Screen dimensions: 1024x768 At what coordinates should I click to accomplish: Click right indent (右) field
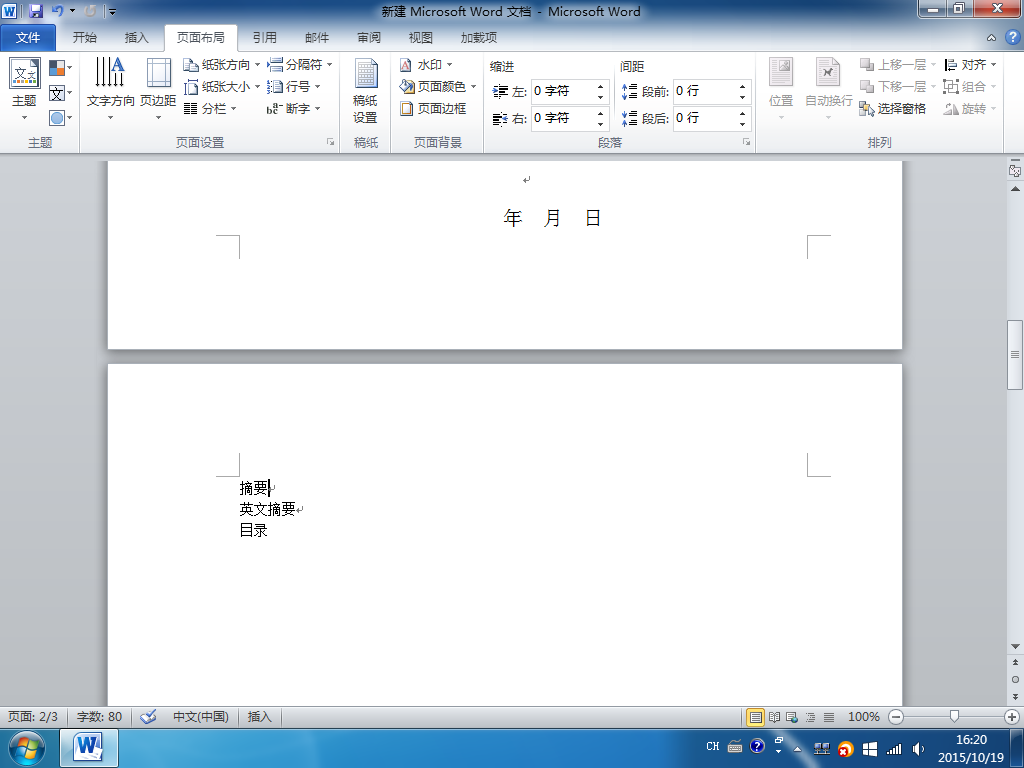[569, 118]
